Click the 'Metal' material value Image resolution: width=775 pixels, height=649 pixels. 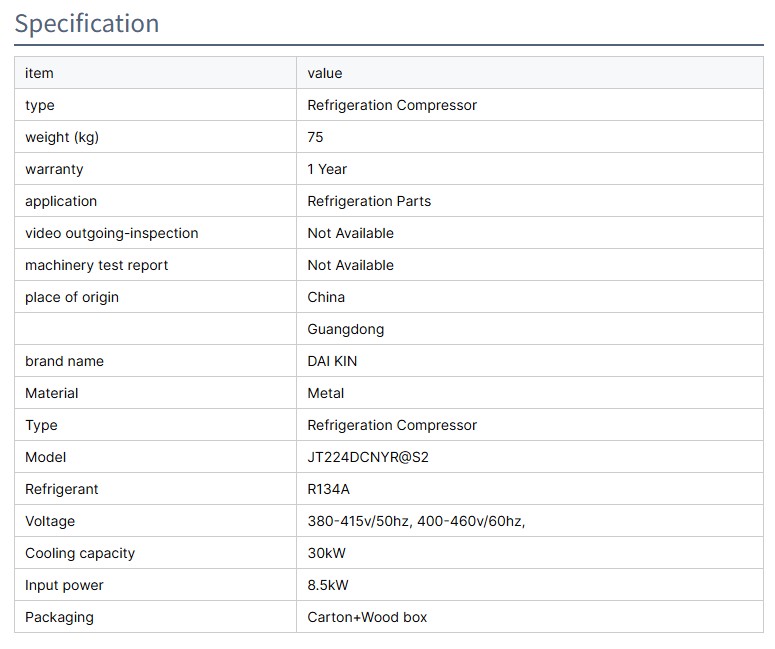click(x=326, y=393)
